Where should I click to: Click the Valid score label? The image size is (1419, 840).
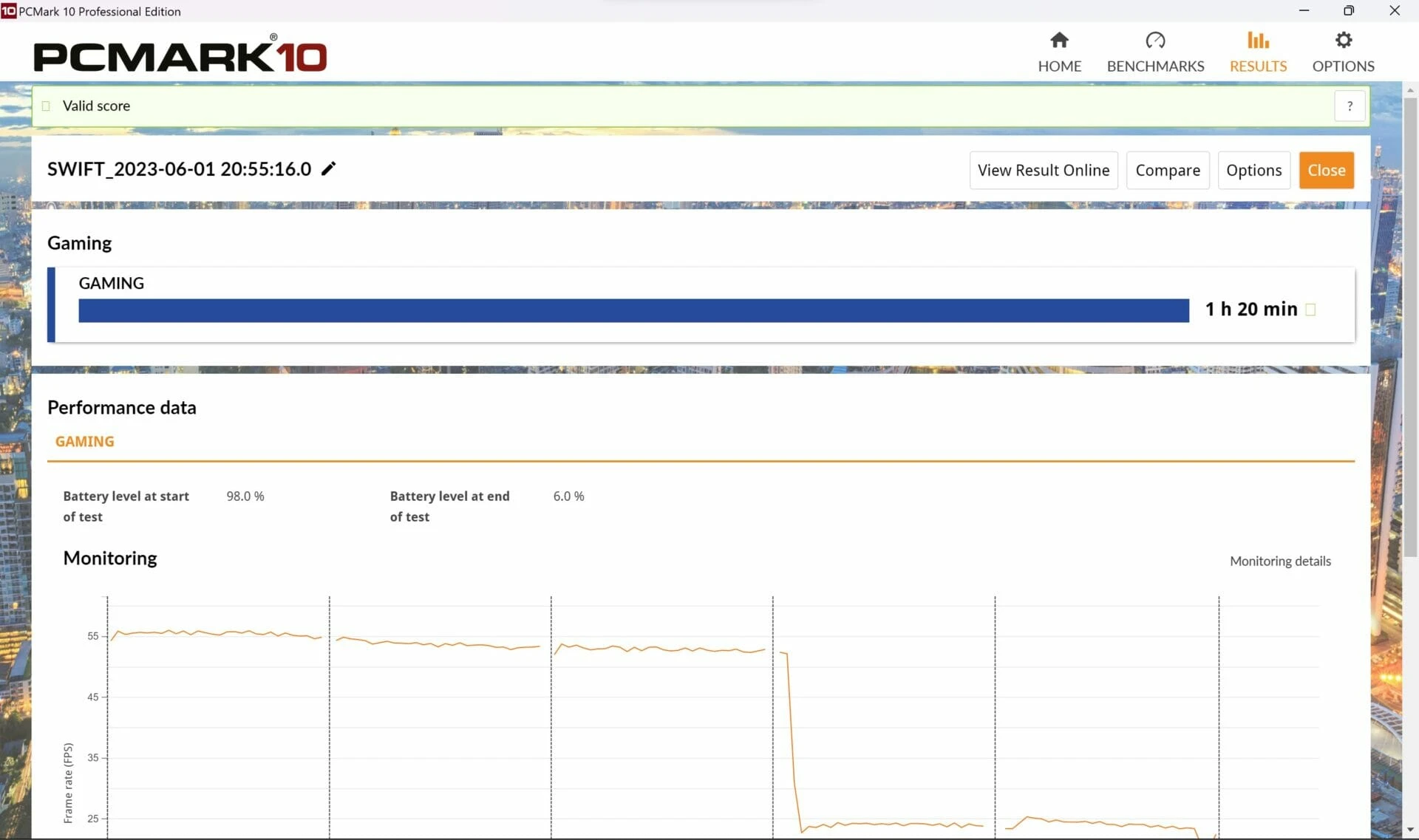coord(96,106)
